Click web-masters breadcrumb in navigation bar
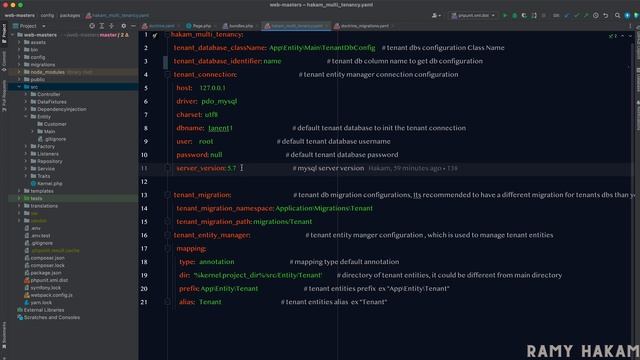640x360 pixels. (20, 16)
